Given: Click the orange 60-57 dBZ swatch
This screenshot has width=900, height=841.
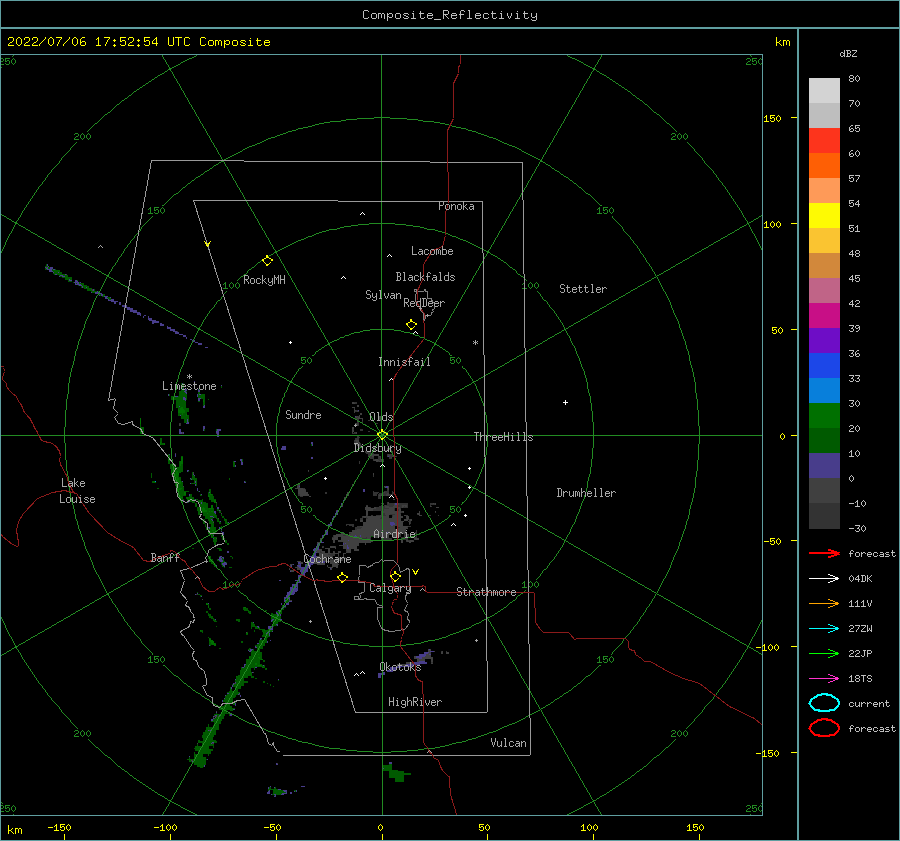Looking at the screenshot, I should pos(824,166).
